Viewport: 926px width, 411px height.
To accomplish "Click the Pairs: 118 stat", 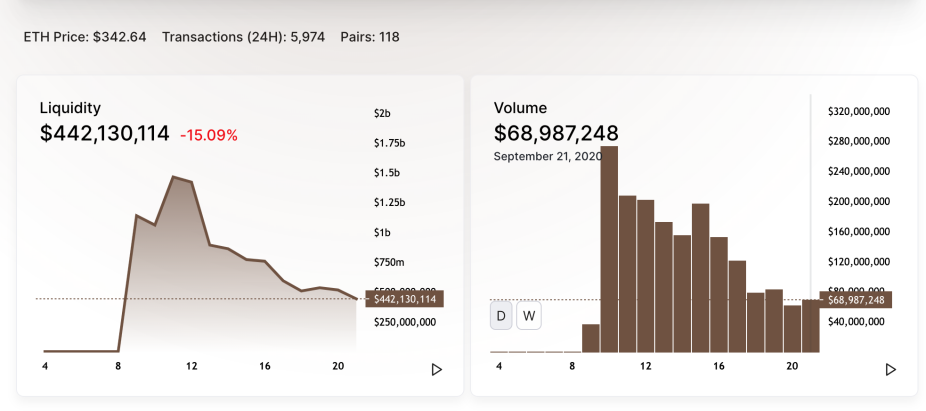I will pyautogui.click(x=370, y=37).
